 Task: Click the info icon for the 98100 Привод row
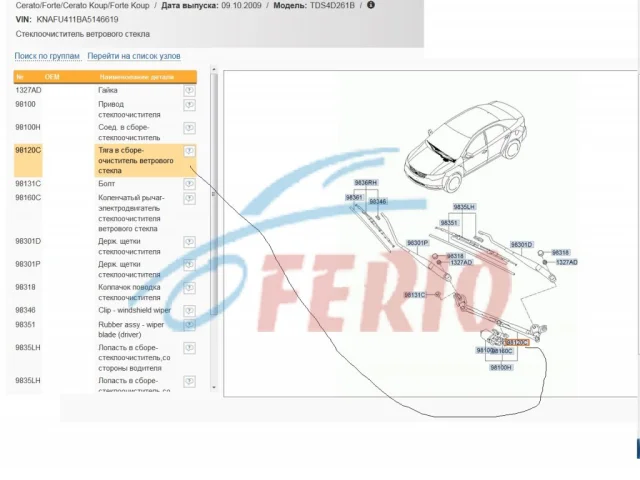click(189, 104)
